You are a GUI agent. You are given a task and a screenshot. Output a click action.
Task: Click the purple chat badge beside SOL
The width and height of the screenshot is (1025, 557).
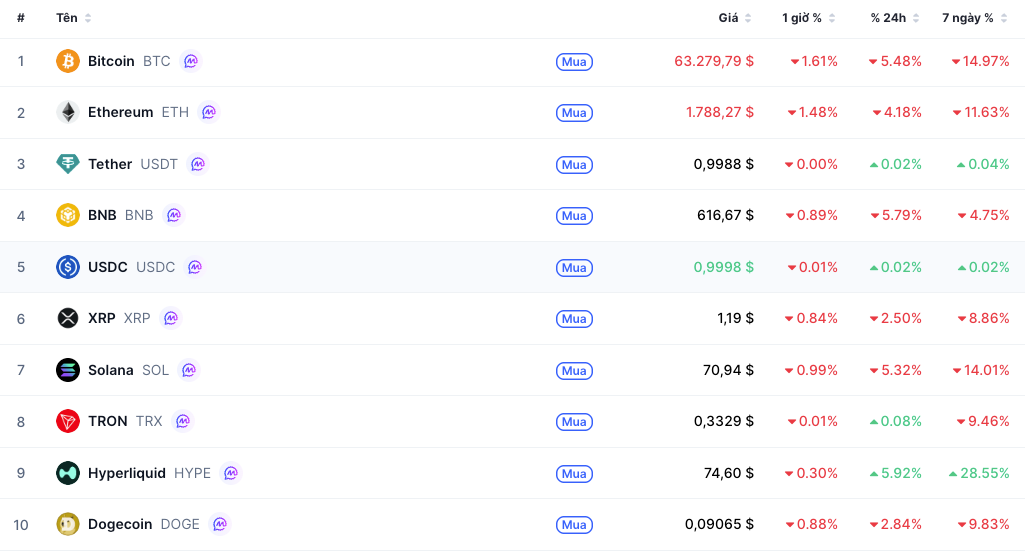click(x=189, y=370)
